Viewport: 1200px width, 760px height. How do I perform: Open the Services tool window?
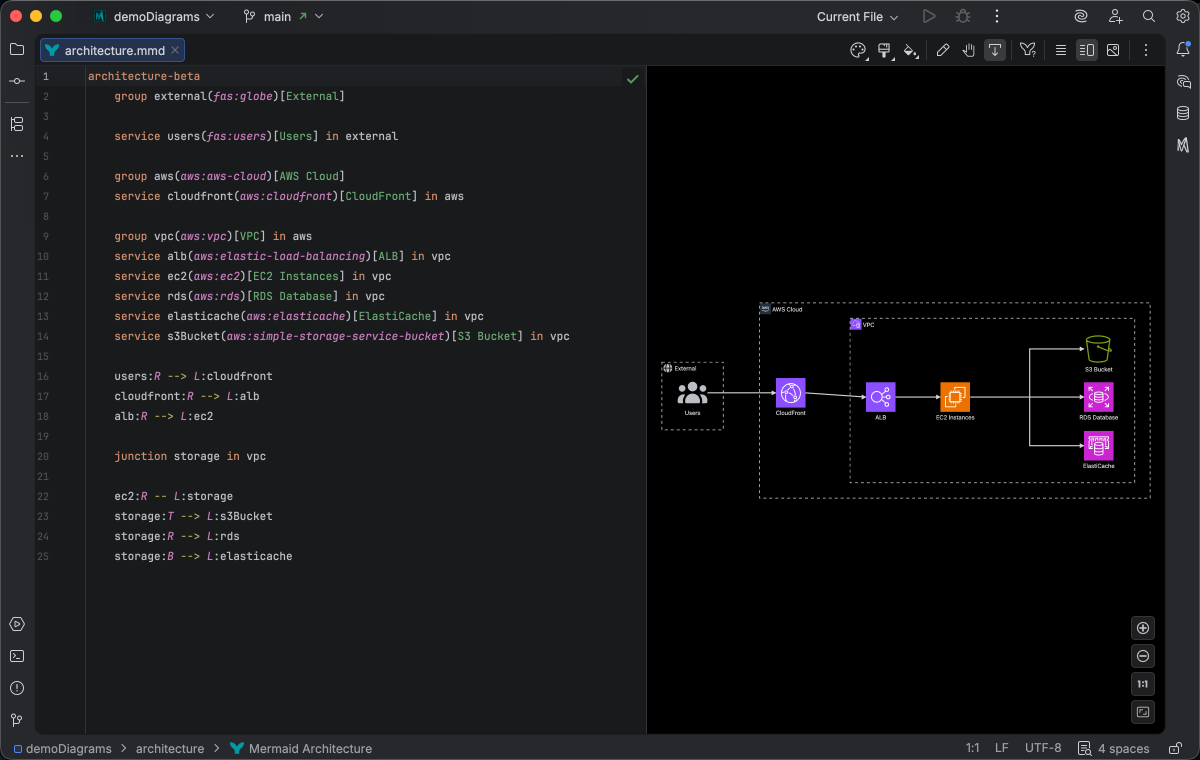click(x=17, y=624)
